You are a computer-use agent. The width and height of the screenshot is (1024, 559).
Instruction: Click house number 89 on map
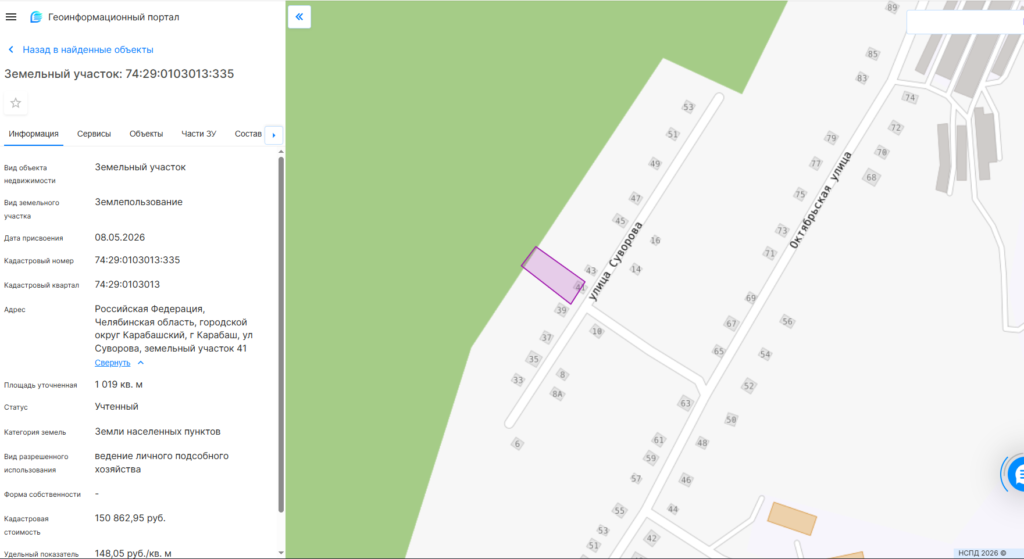coord(891,8)
